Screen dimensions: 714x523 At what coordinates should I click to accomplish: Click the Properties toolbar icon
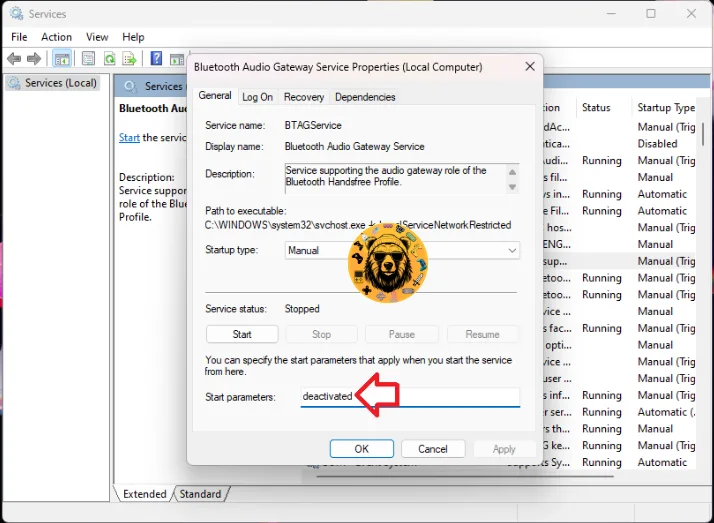point(89,59)
